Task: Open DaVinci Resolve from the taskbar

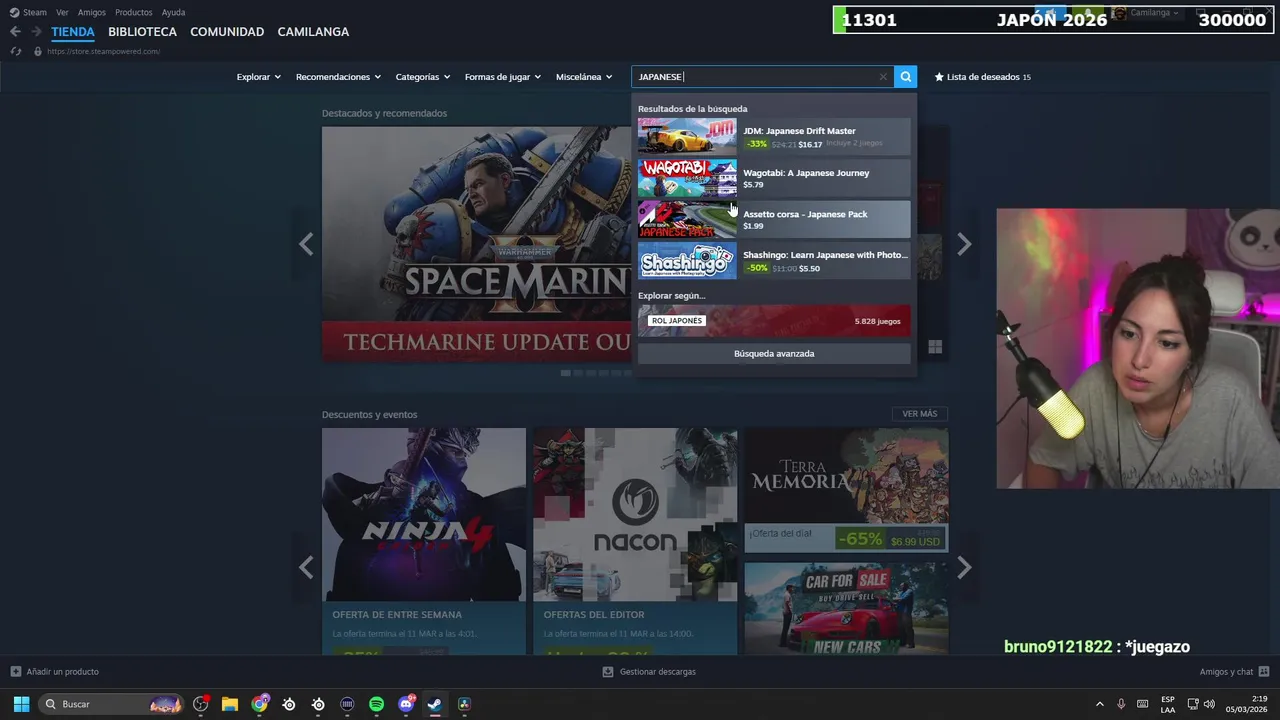Action: coord(464,704)
